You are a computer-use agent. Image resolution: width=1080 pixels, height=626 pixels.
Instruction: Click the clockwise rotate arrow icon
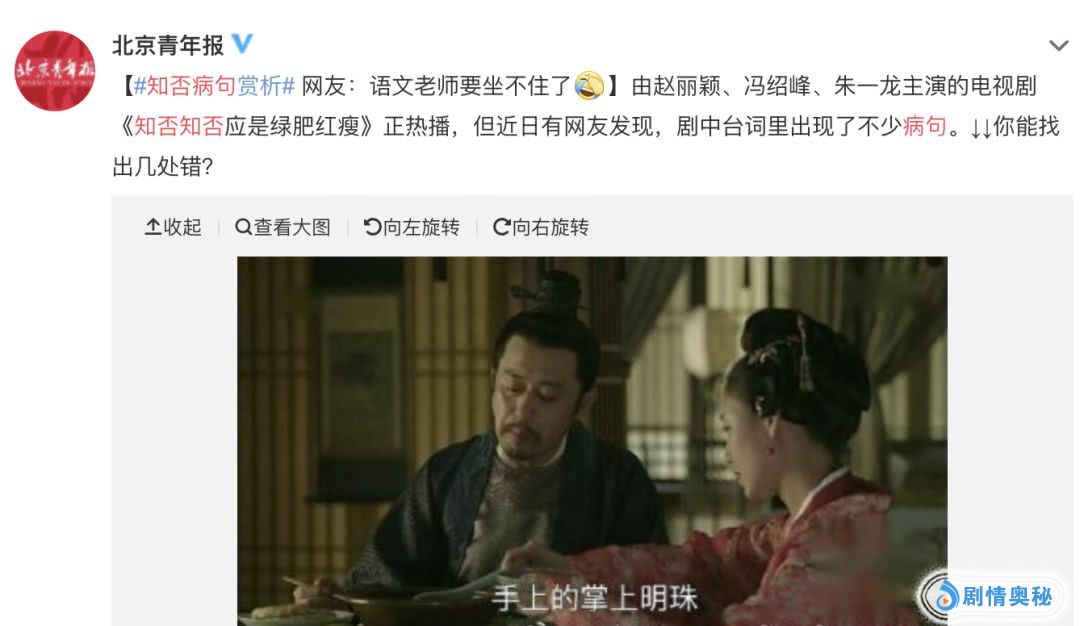tap(501, 227)
